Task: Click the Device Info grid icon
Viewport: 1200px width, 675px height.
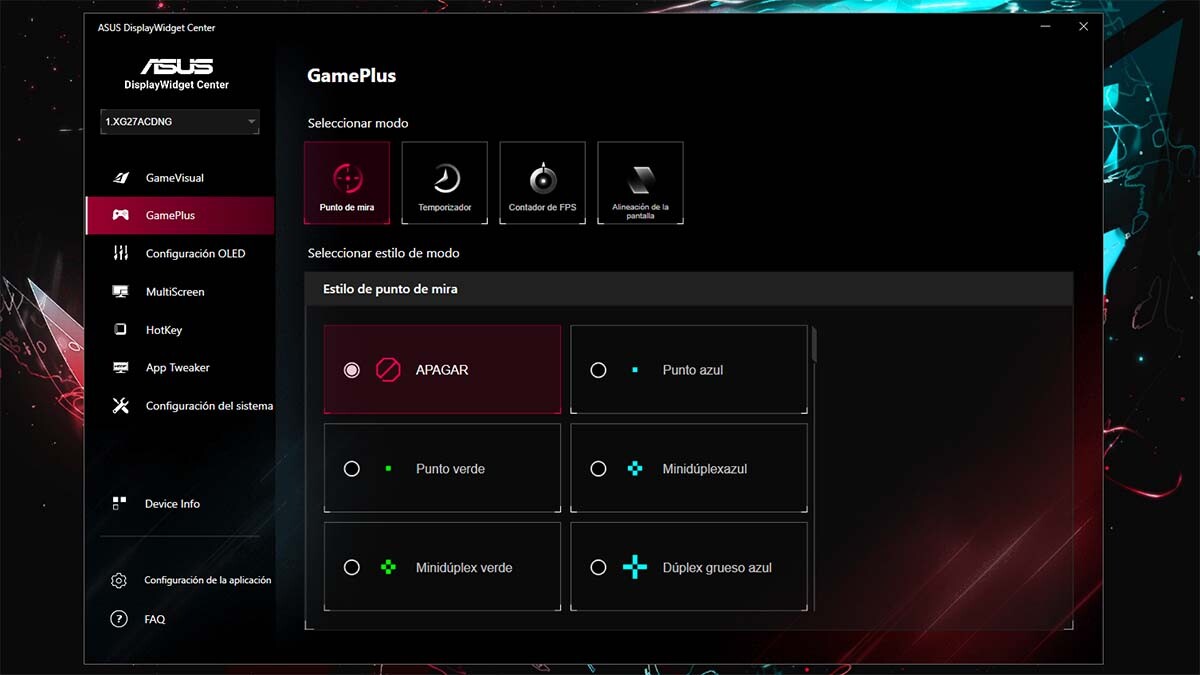Action: pyautogui.click(x=119, y=504)
